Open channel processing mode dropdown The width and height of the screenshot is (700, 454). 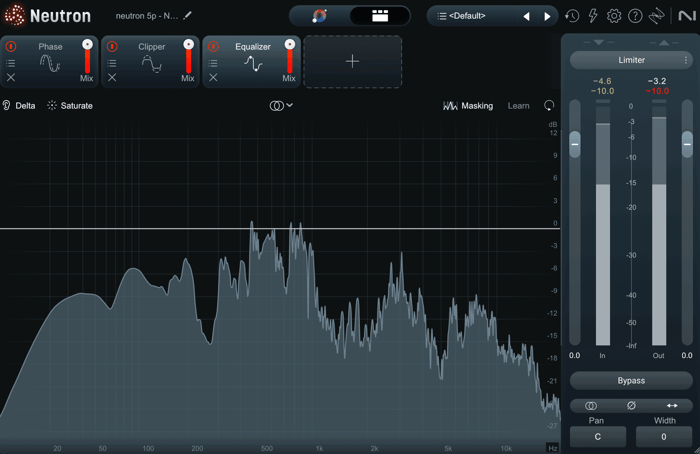click(281, 106)
